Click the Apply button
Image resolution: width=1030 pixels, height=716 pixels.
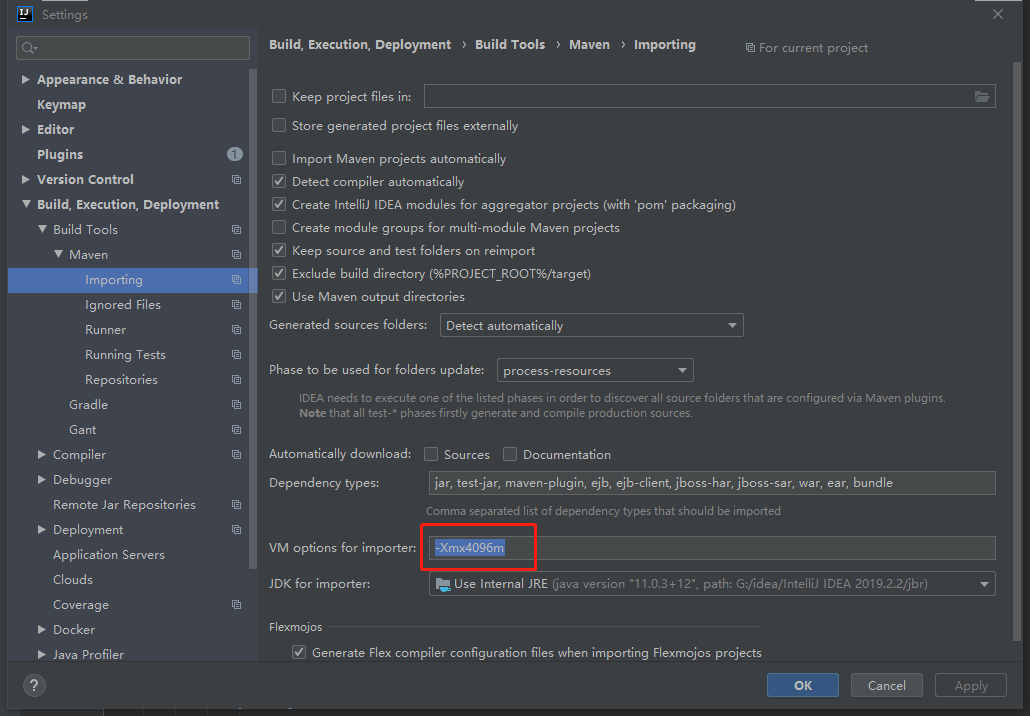(971, 685)
